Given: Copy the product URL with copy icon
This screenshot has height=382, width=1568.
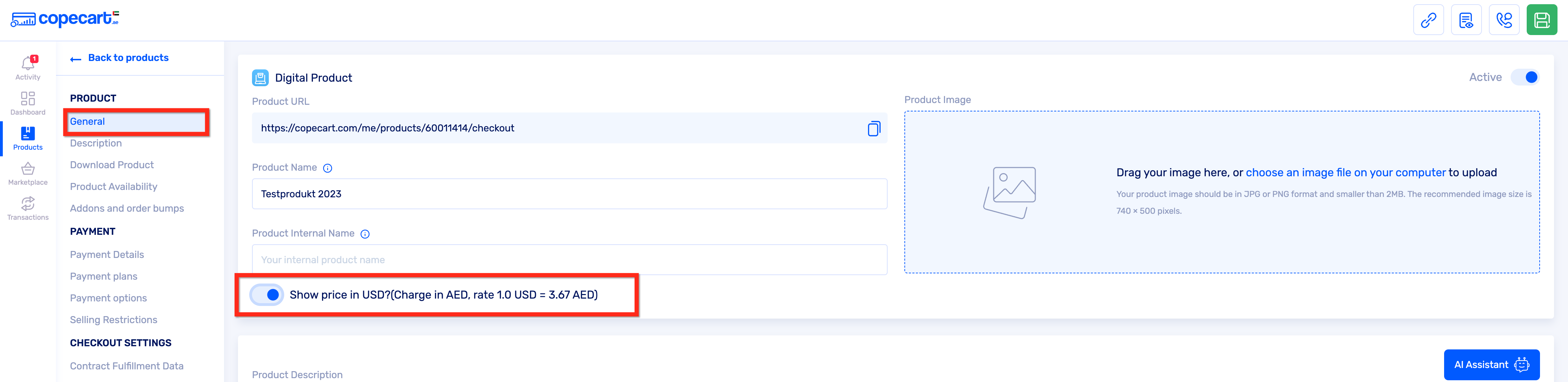Looking at the screenshot, I should [874, 129].
